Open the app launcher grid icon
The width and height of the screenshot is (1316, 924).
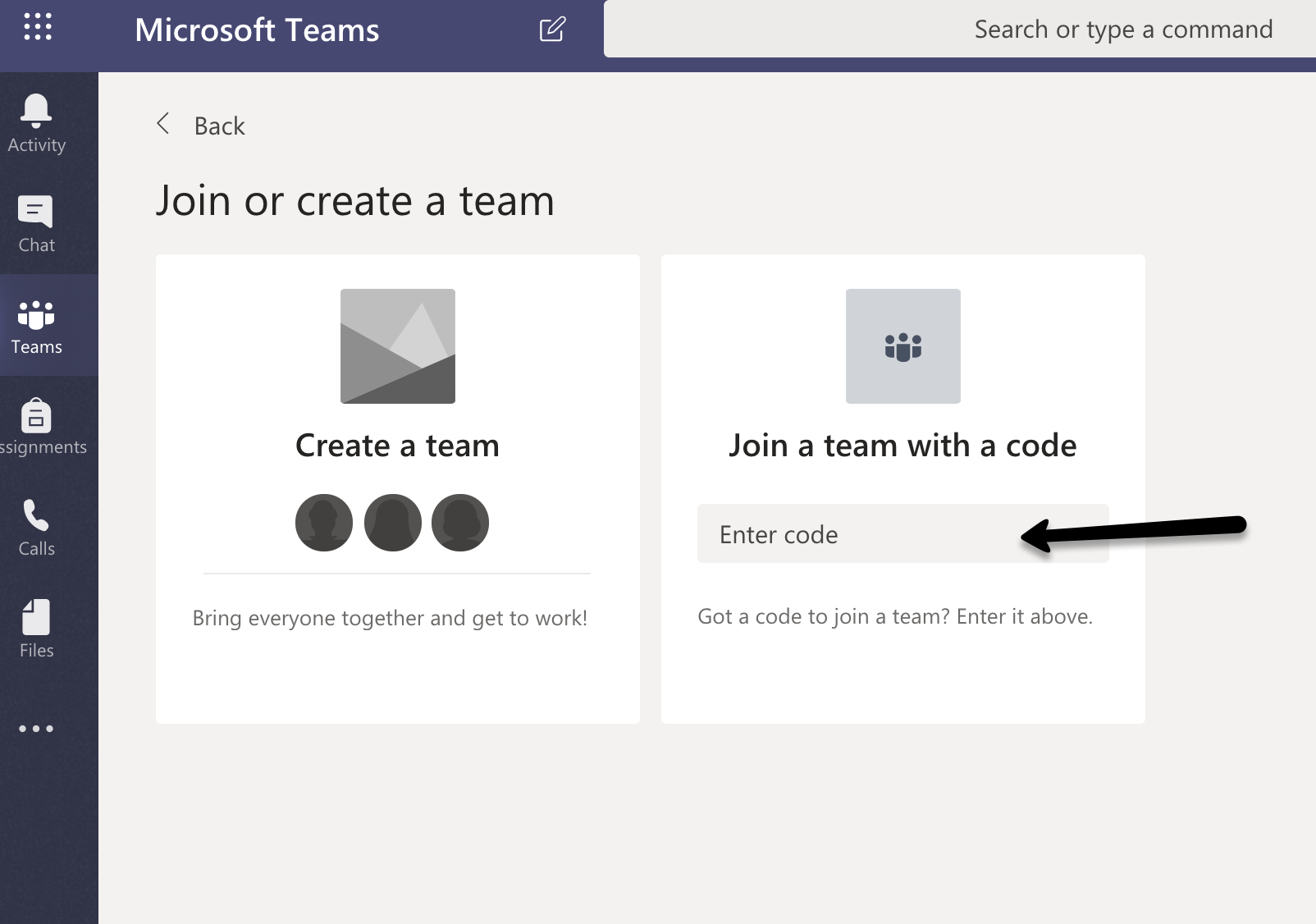(38, 27)
